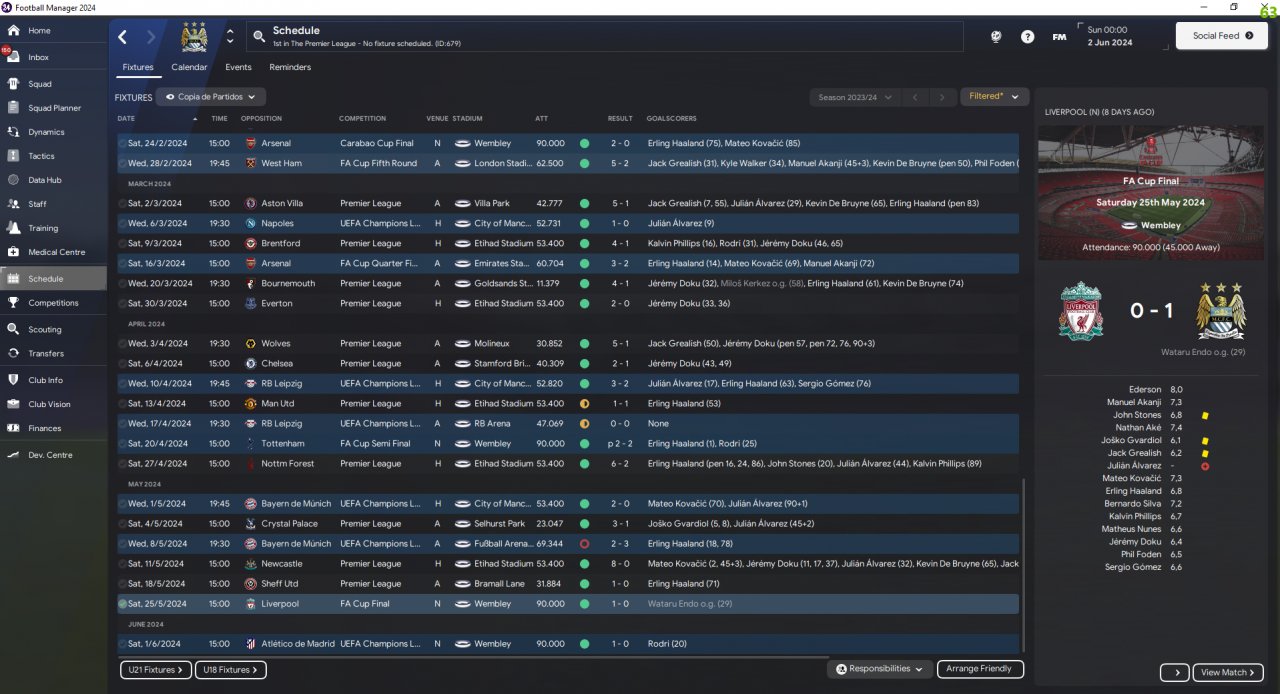Switch to the Reminders tab
Screen dimensions: 1280x694
click(290, 67)
